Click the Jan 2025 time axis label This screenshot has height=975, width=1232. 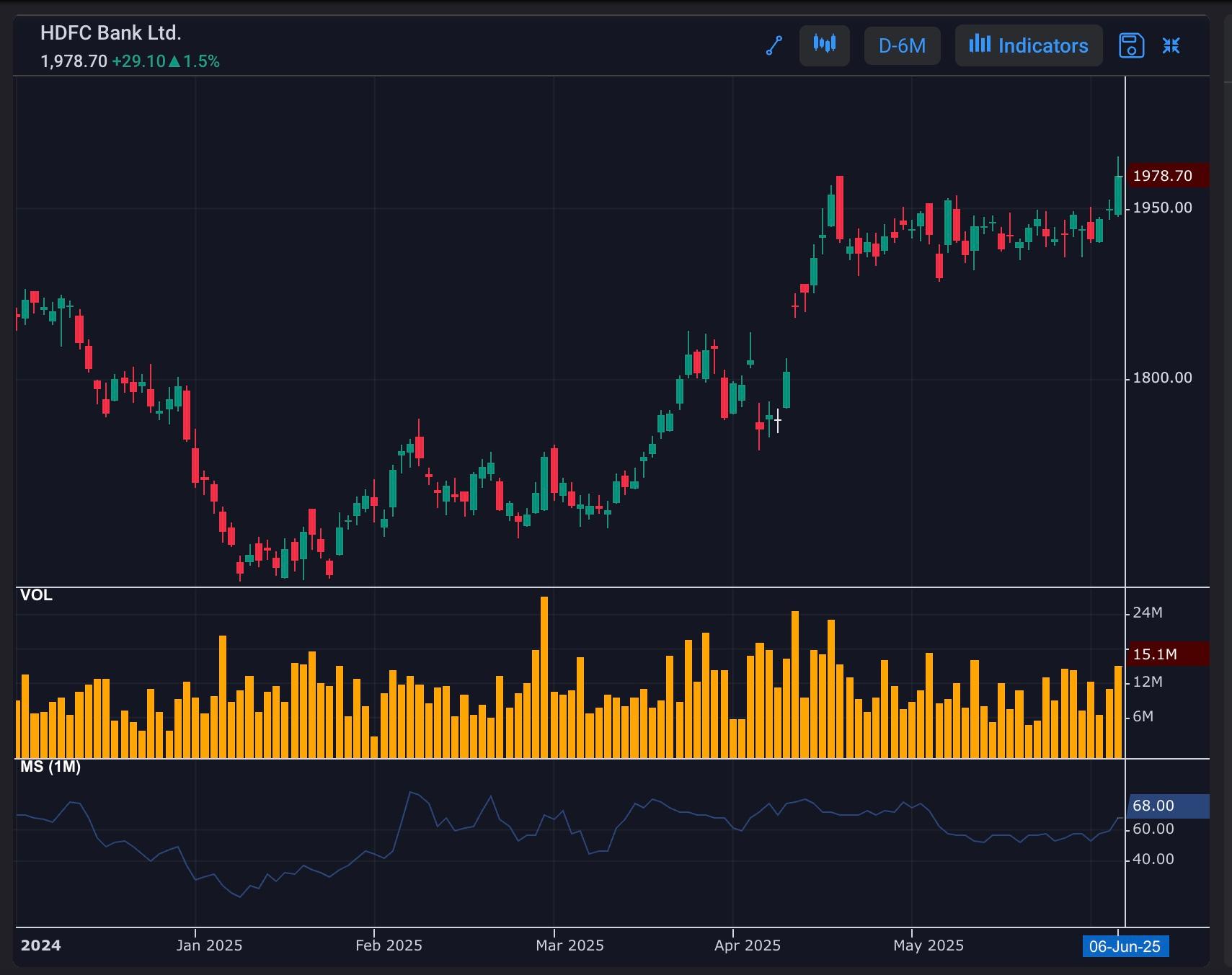tap(209, 945)
